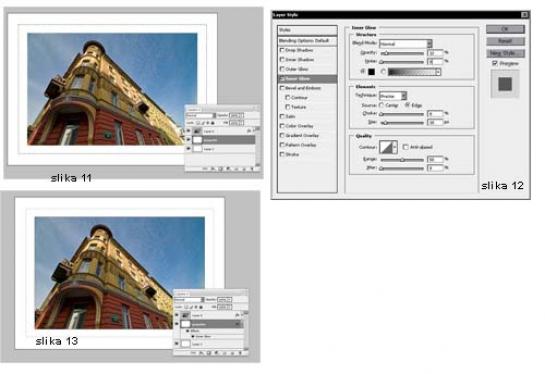
Task: Click the Layer Style preview thumbnail
Action: point(505,84)
